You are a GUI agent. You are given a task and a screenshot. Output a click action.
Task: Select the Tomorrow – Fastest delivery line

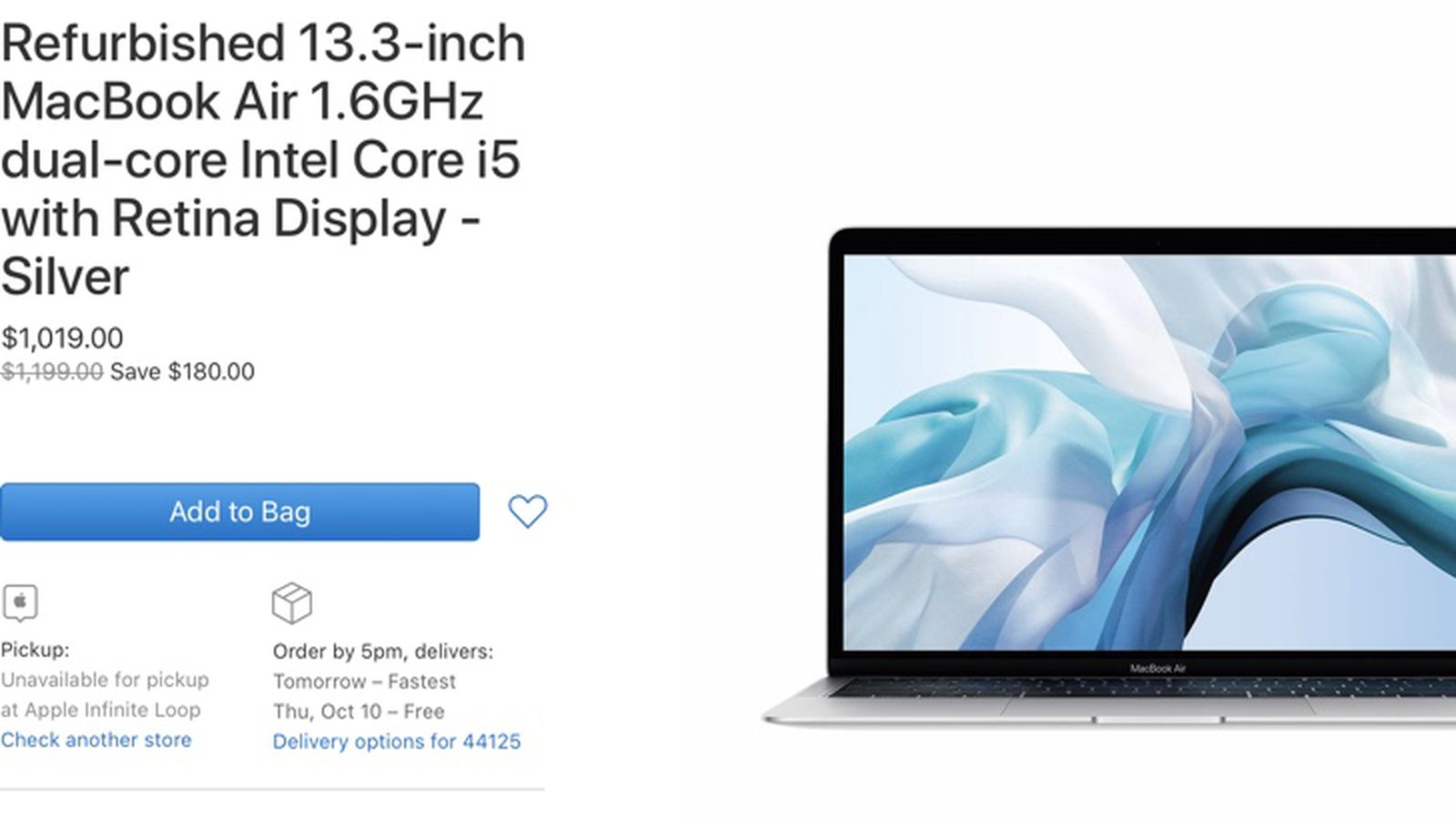364,682
